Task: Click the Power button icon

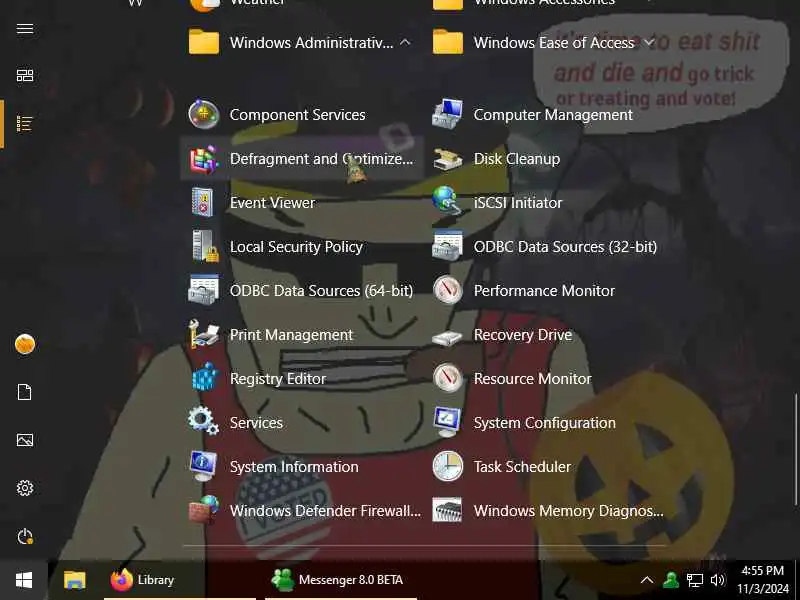Action: pyautogui.click(x=24, y=536)
